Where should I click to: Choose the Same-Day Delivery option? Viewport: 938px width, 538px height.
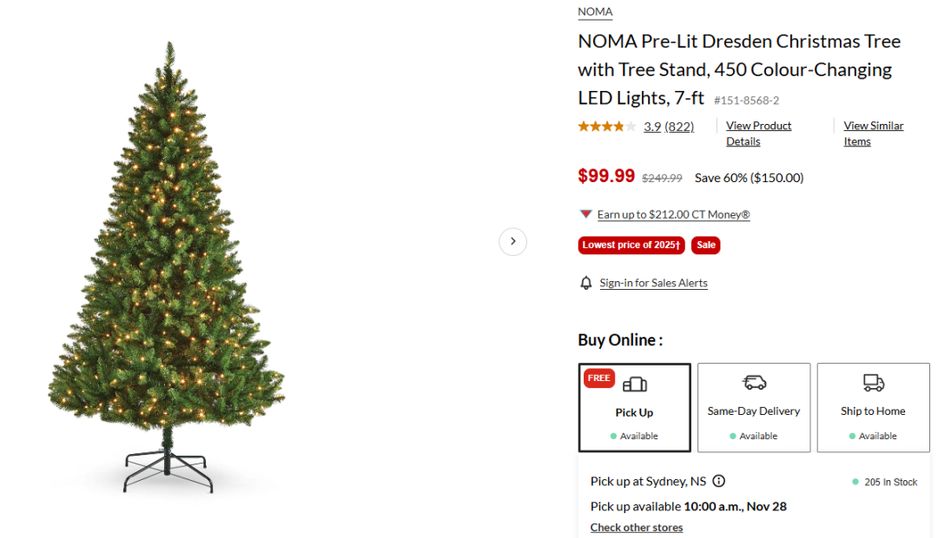754,407
